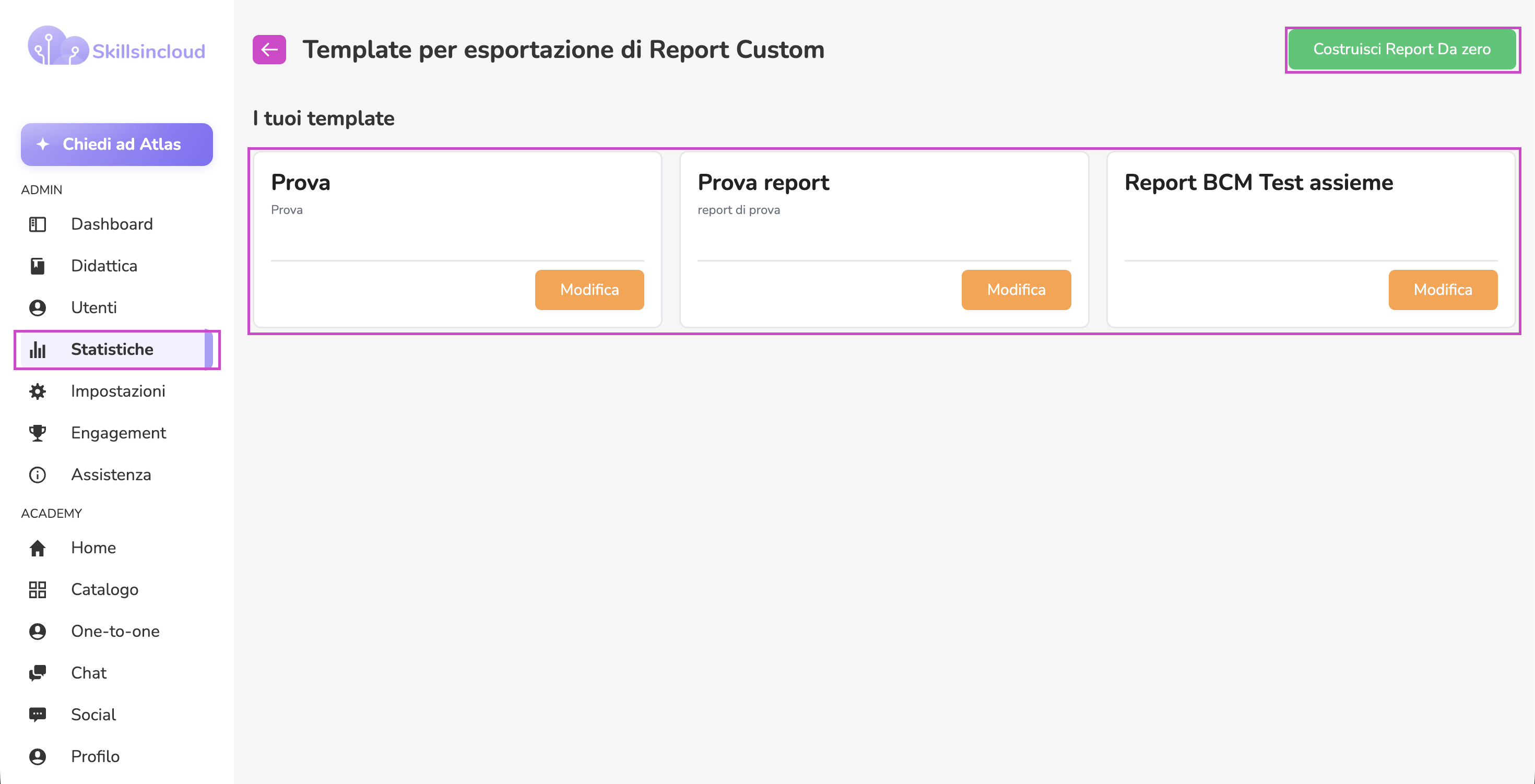The width and height of the screenshot is (1535, 784).
Task: Click the Home house icon
Action: [x=38, y=548]
